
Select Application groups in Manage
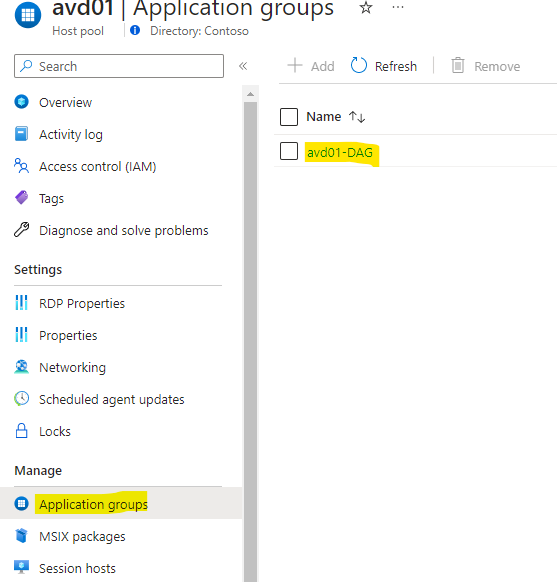click(94, 505)
